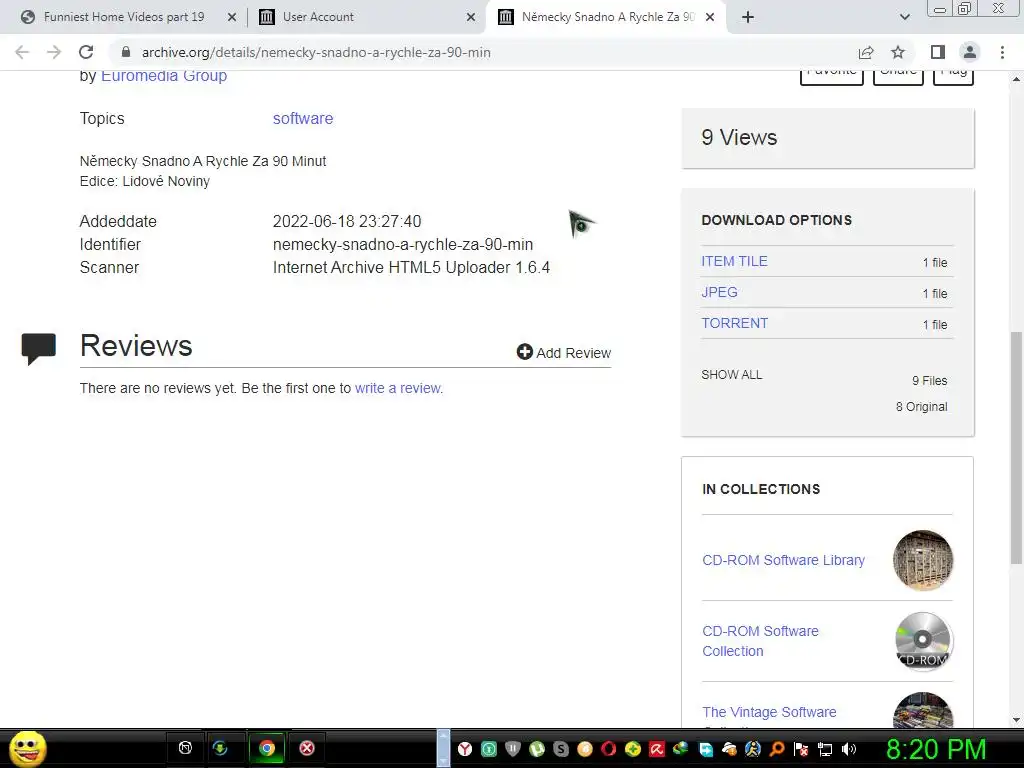Viewport: 1024px width, 768px height.
Task: Open the Avira red umbrella tray icon
Action: pos(657,749)
